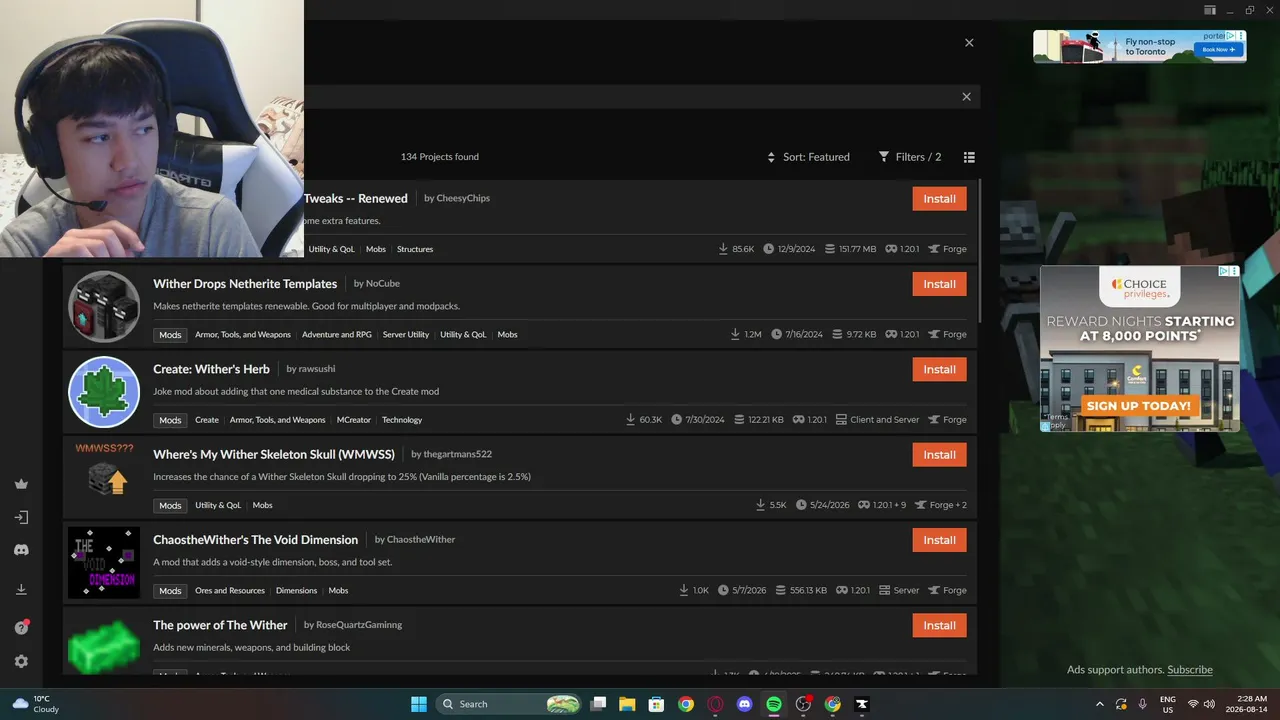This screenshot has height=720, width=1280.
Task: Click the sign-in arrow icon in sidebar
Action: [21, 517]
